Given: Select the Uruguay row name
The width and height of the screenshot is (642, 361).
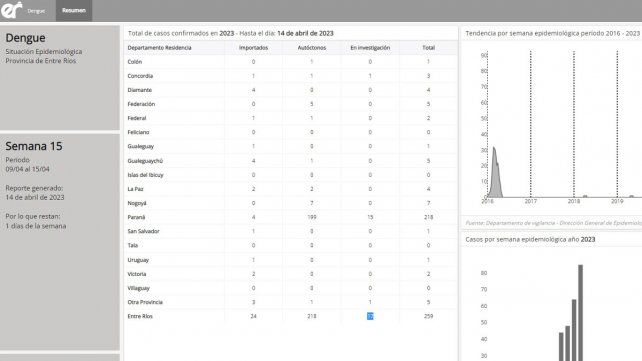Looking at the screenshot, I should click(138, 260).
